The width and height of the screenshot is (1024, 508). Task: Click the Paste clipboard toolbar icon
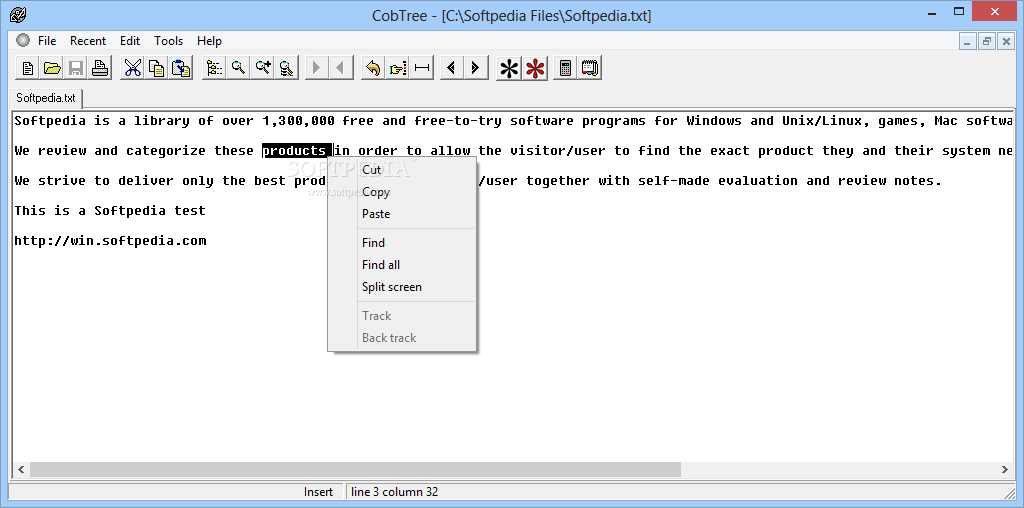click(x=181, y=68)
